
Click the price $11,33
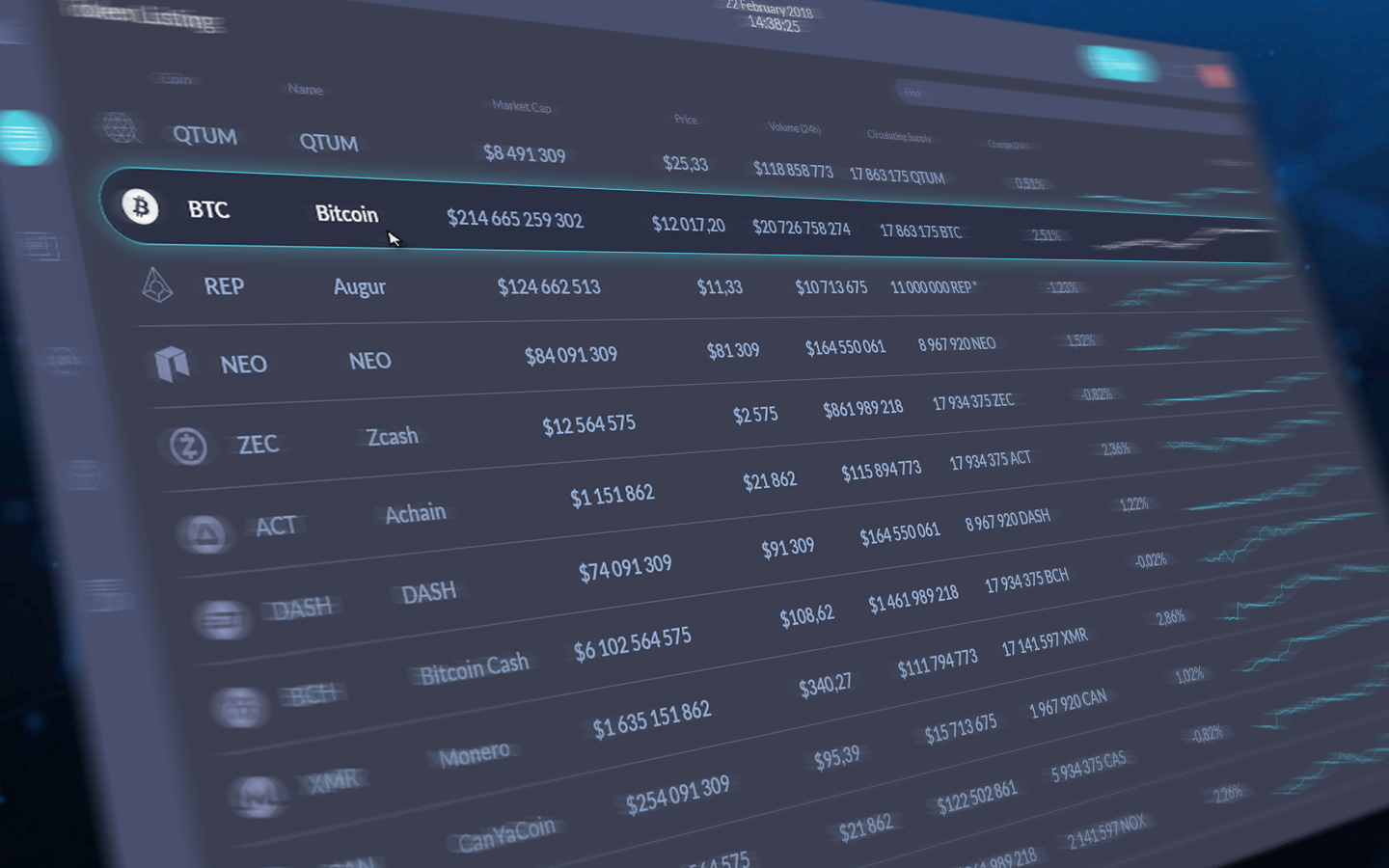pyautogui.click(x=720, y=286)
